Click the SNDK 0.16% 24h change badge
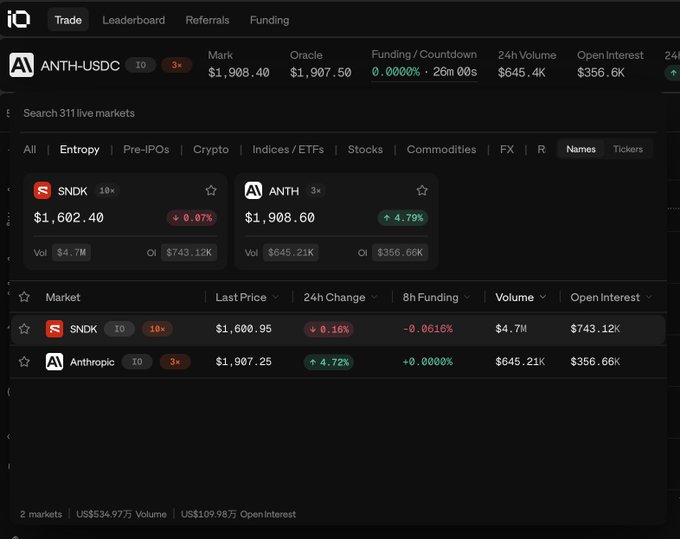The image size is (680, 539). 329,329
